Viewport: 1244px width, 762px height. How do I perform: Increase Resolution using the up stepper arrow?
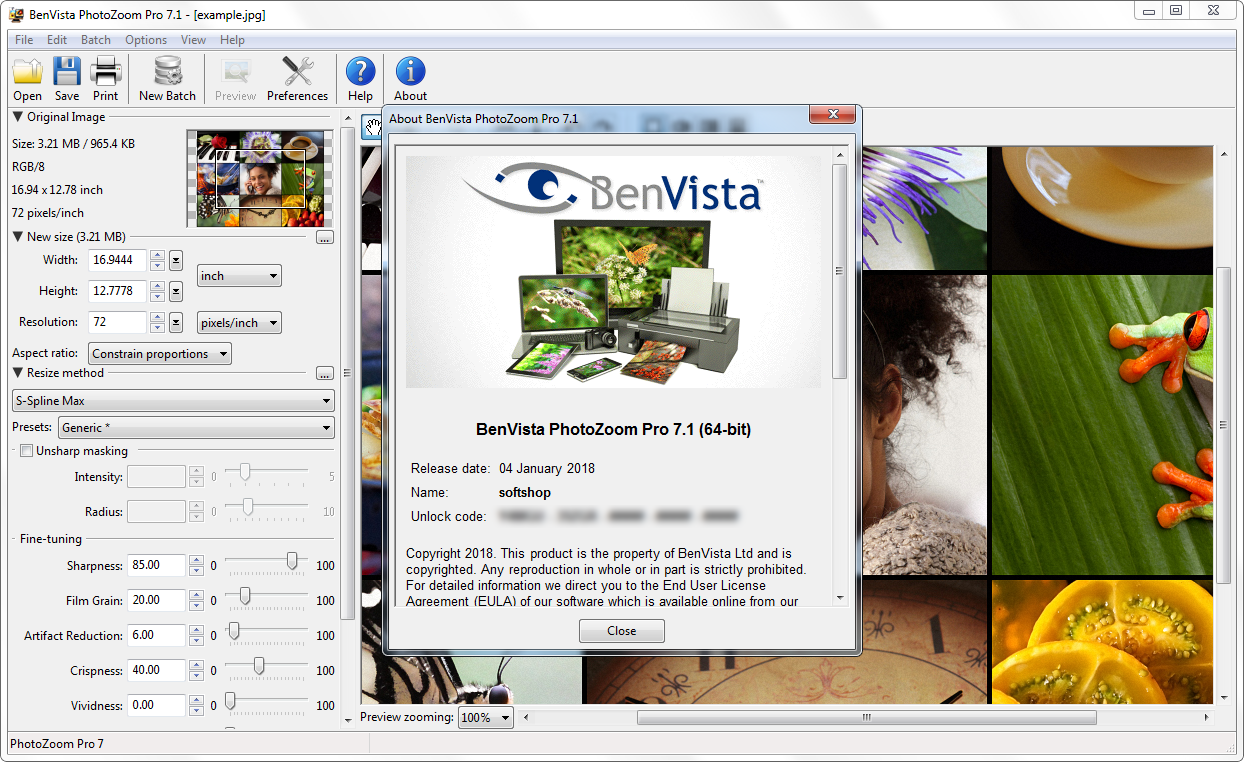(x=157, y=317)
